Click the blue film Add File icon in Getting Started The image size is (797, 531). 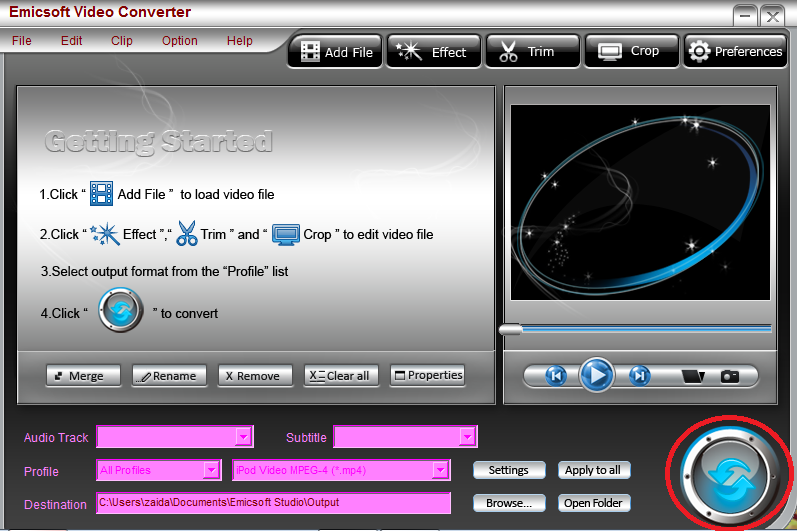tap(102, 194)
